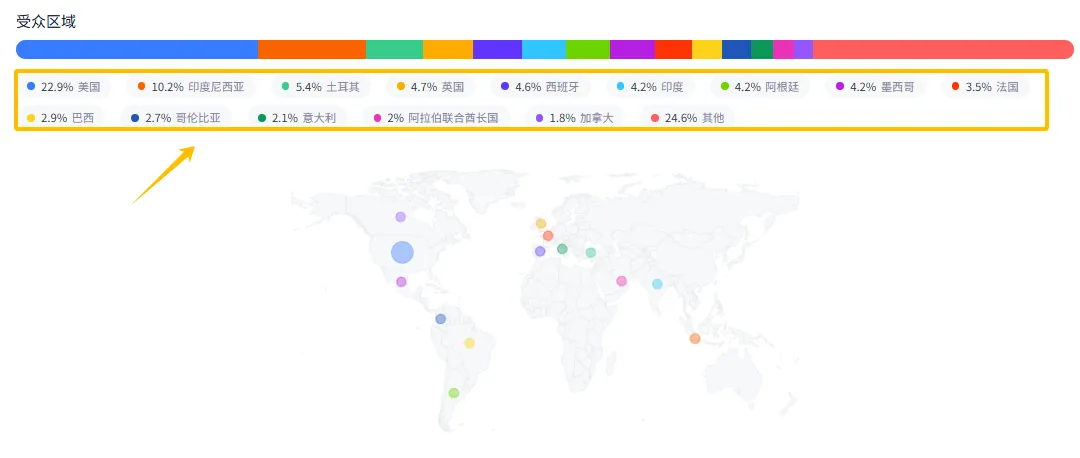This screenshot has height=458, width=1080.
Task: Select the 4.2% 印度 legend item
Action: tap(649, 87)
